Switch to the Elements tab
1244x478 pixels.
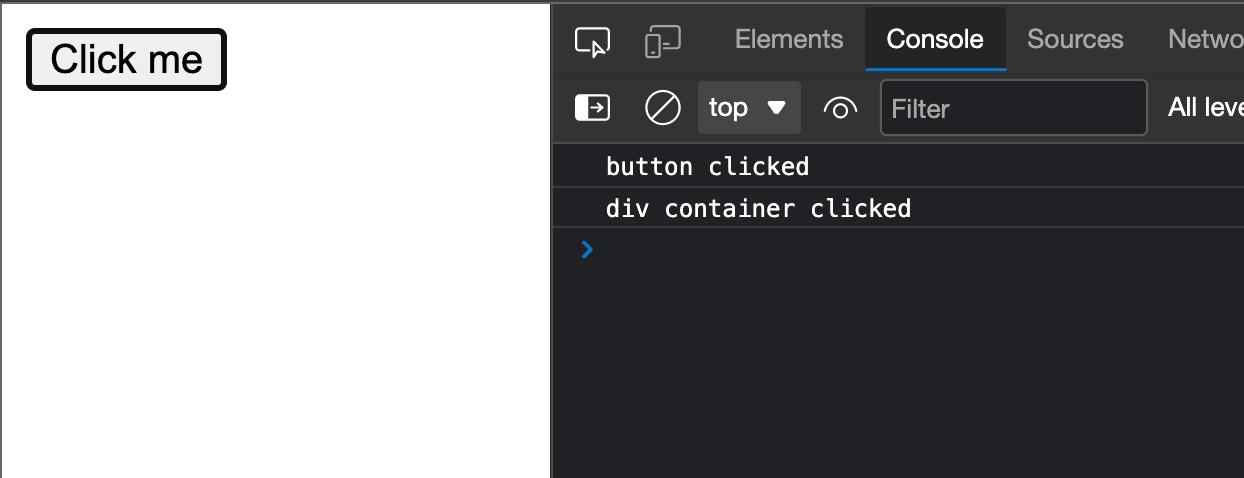[789, 39]
